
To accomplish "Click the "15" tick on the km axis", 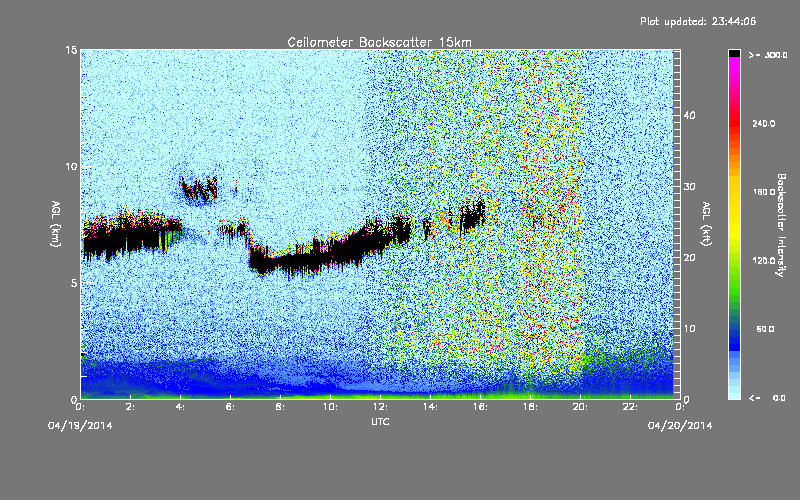I will coord(71,50).
